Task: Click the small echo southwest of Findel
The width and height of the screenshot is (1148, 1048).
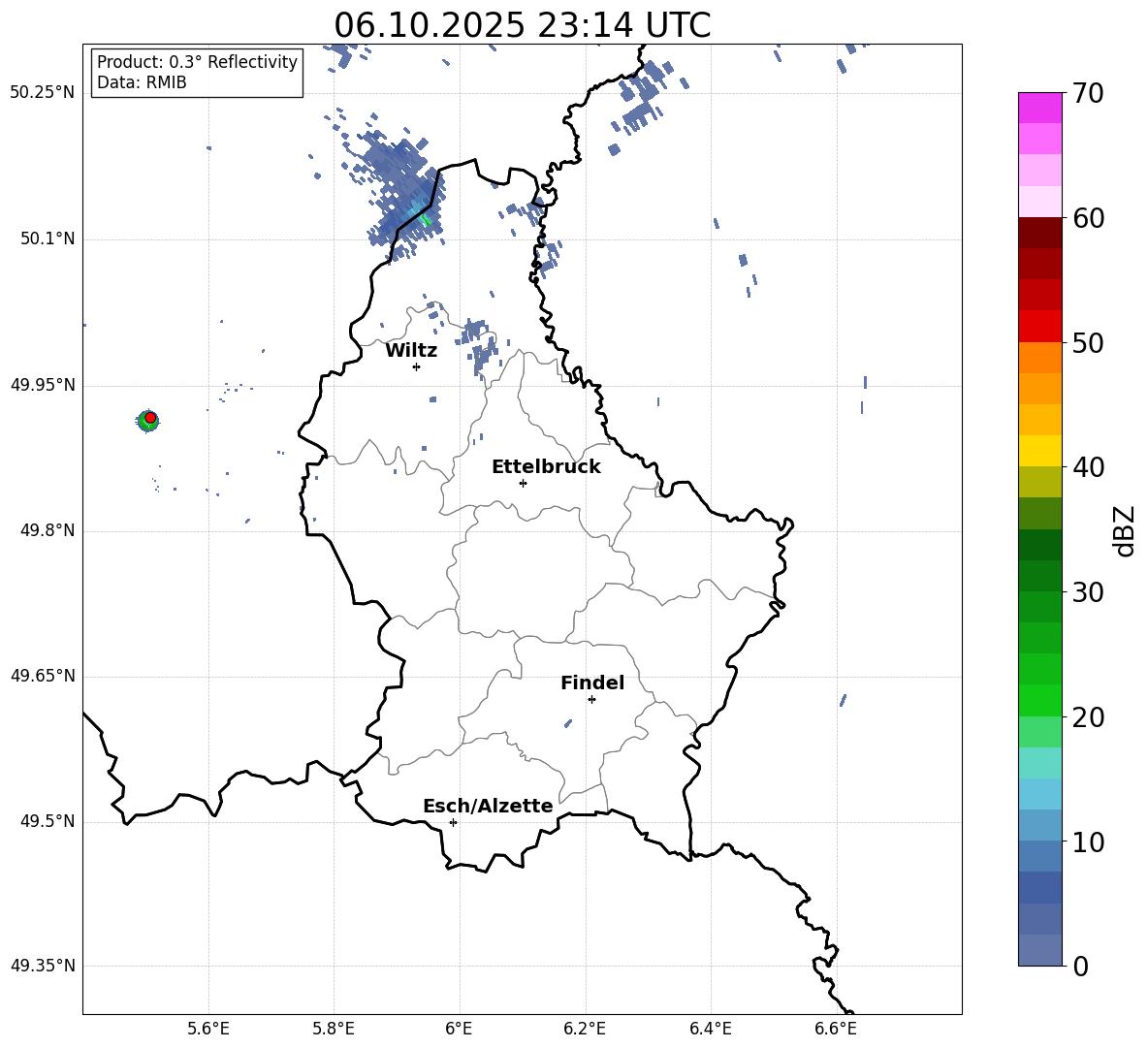Action: point(568,723)
